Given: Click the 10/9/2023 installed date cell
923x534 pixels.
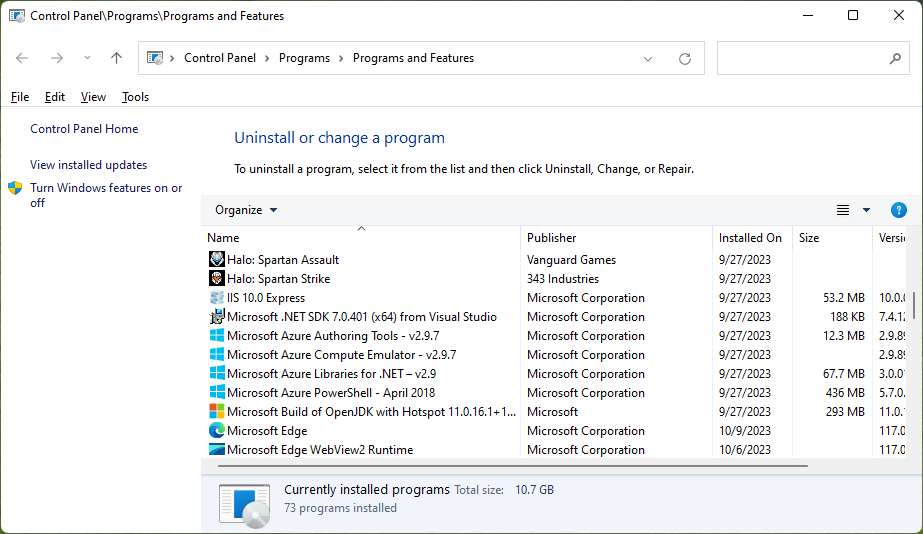Looking at the screenshot, I should pyautogui.click(x=745, y=430).
